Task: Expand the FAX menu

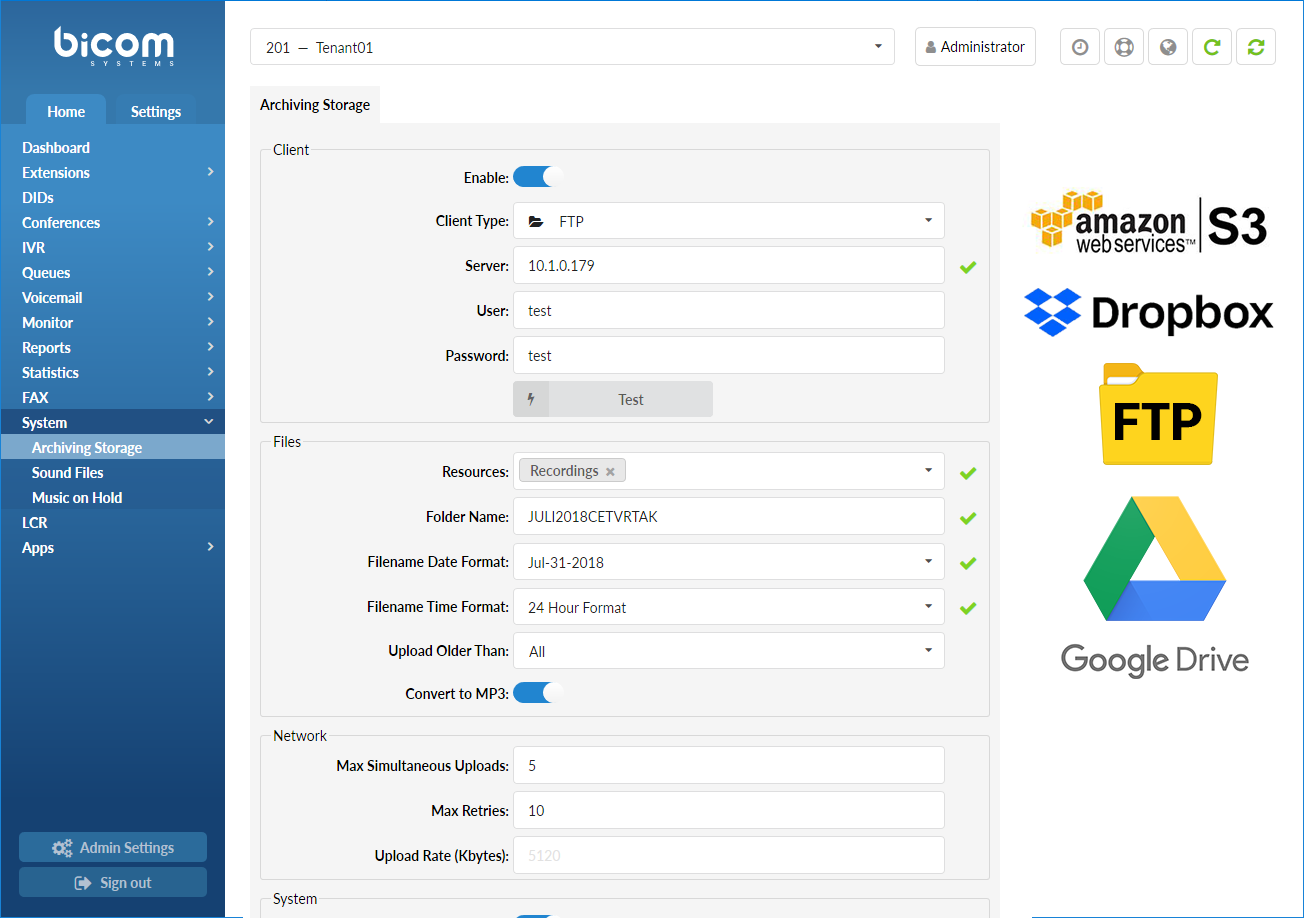Action: click(112, 397)
